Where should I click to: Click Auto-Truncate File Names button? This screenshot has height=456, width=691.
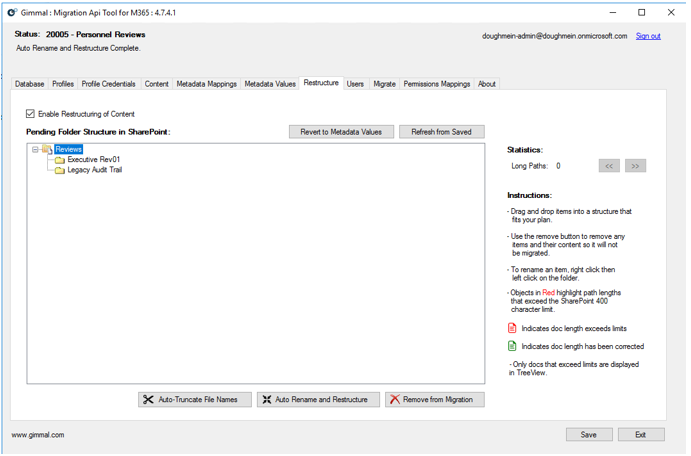194,399
